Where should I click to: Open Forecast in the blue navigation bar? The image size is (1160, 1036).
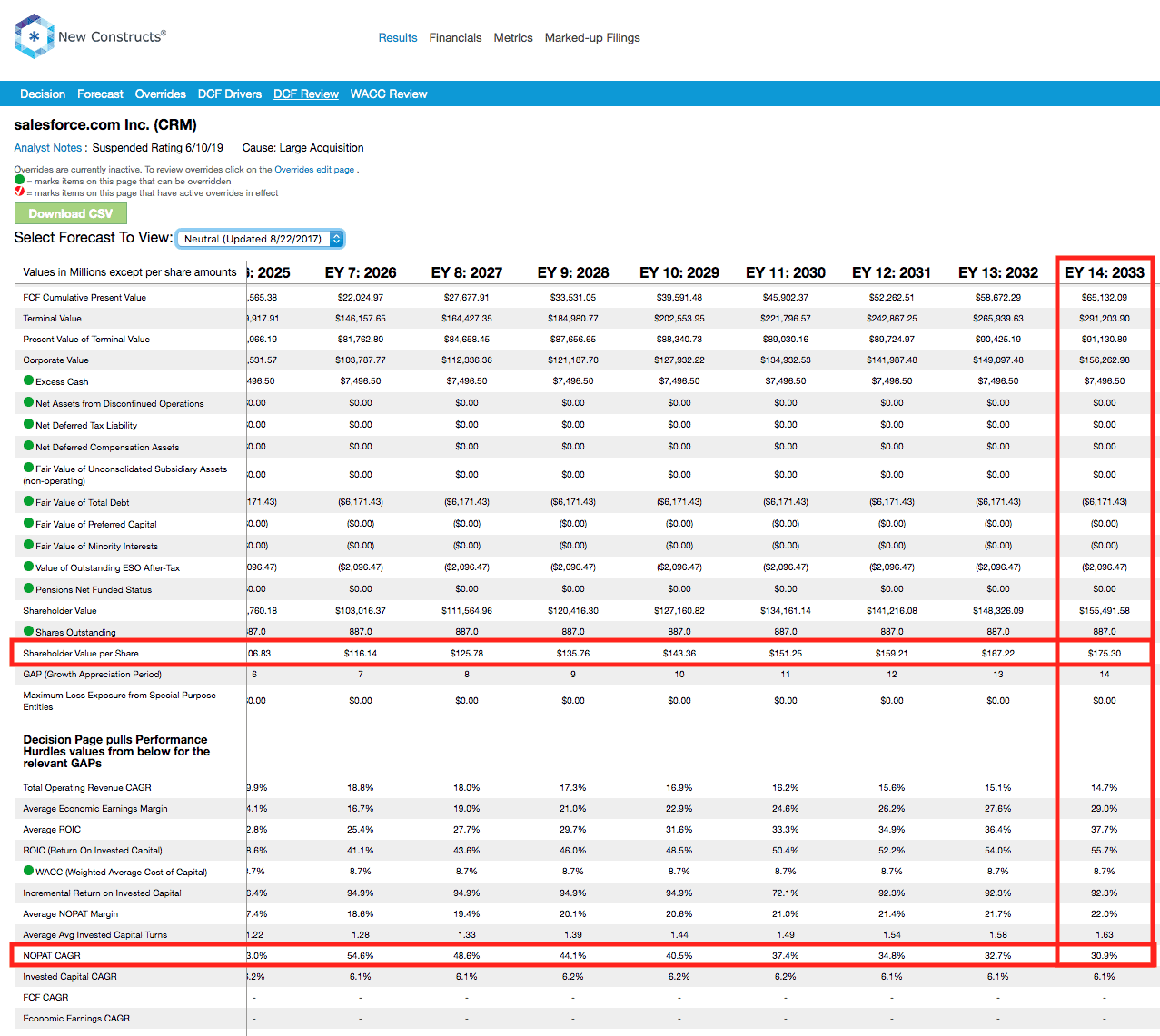(100, 94)
